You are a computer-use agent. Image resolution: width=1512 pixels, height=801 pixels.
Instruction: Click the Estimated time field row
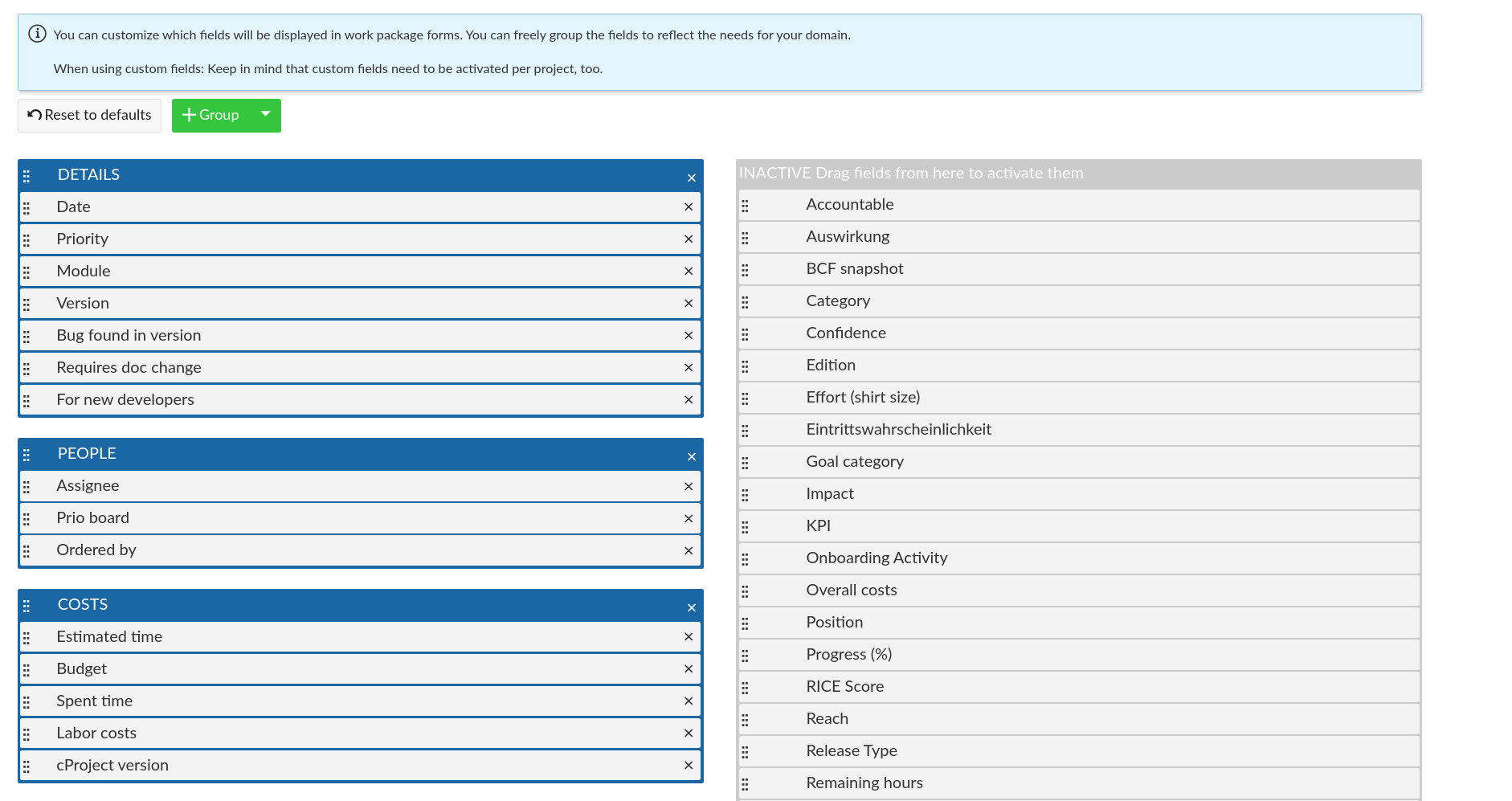pyautogui.click(x=109, y=637)
